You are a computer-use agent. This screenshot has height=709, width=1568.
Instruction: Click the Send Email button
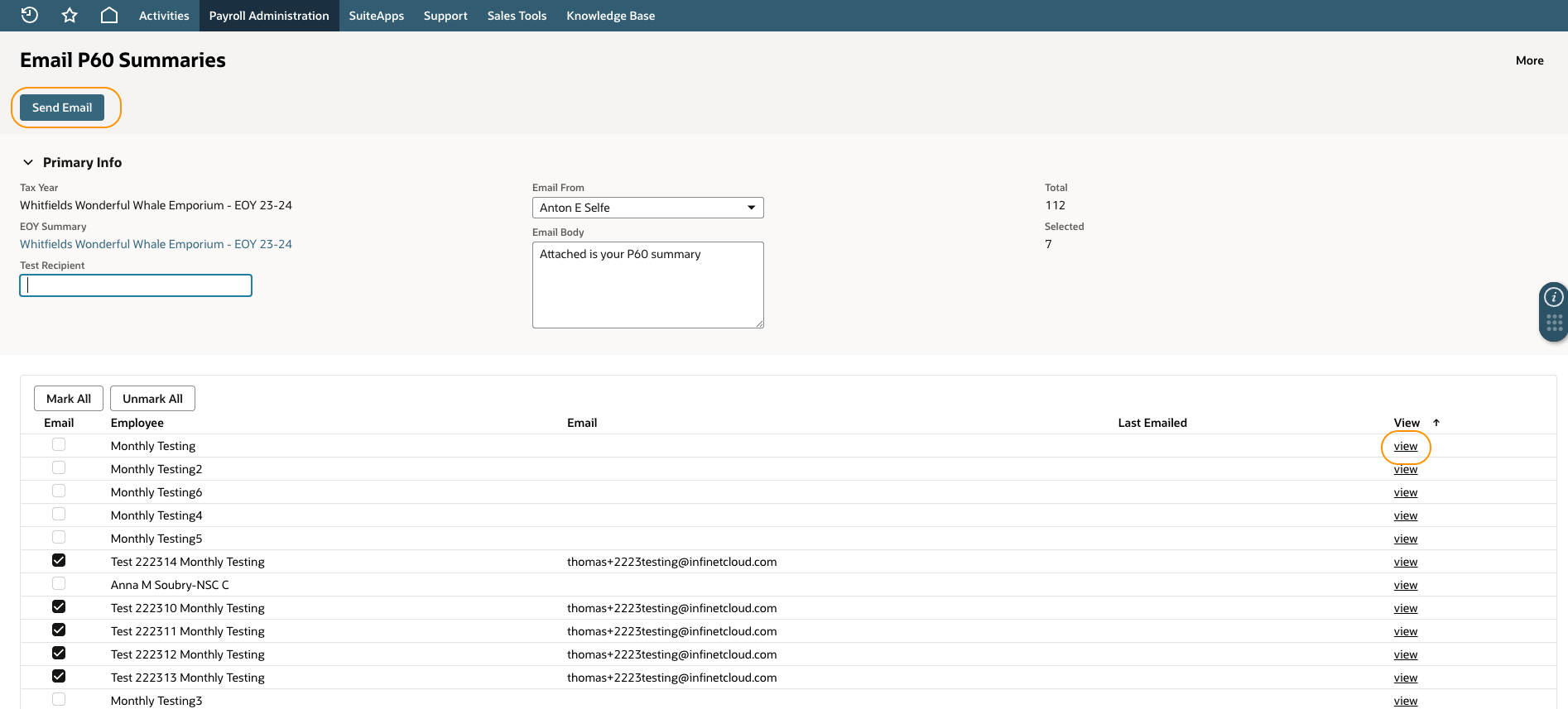(62, 108)
